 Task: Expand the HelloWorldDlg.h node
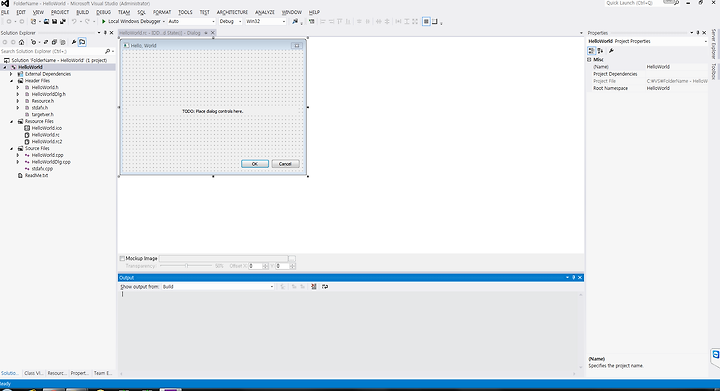point(18,94)
